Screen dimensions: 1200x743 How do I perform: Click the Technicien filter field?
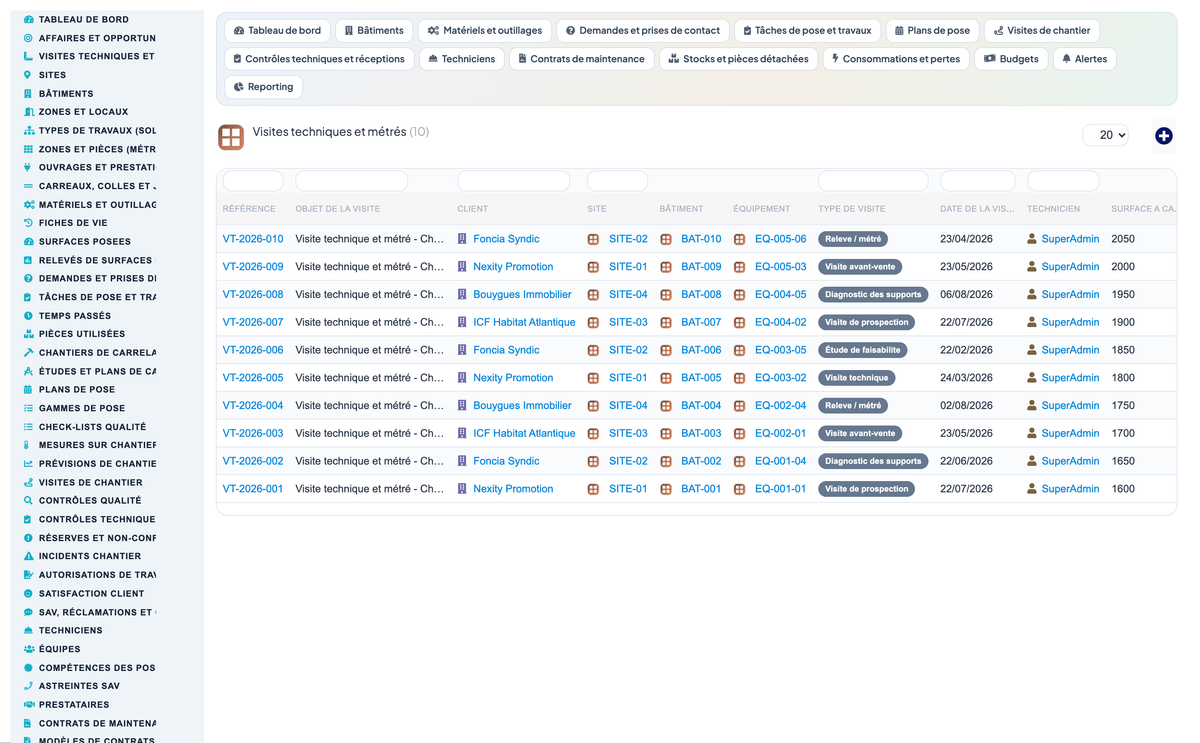click(1064, 181)
